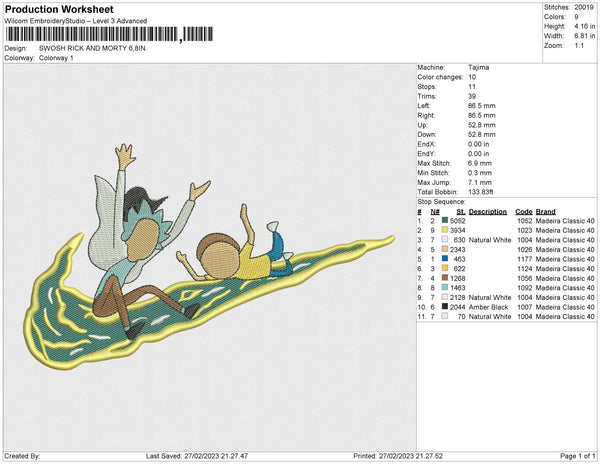Select the 'Stop Sequence:' heading
Screen dimensions: 600x464
tap(441, 202)
